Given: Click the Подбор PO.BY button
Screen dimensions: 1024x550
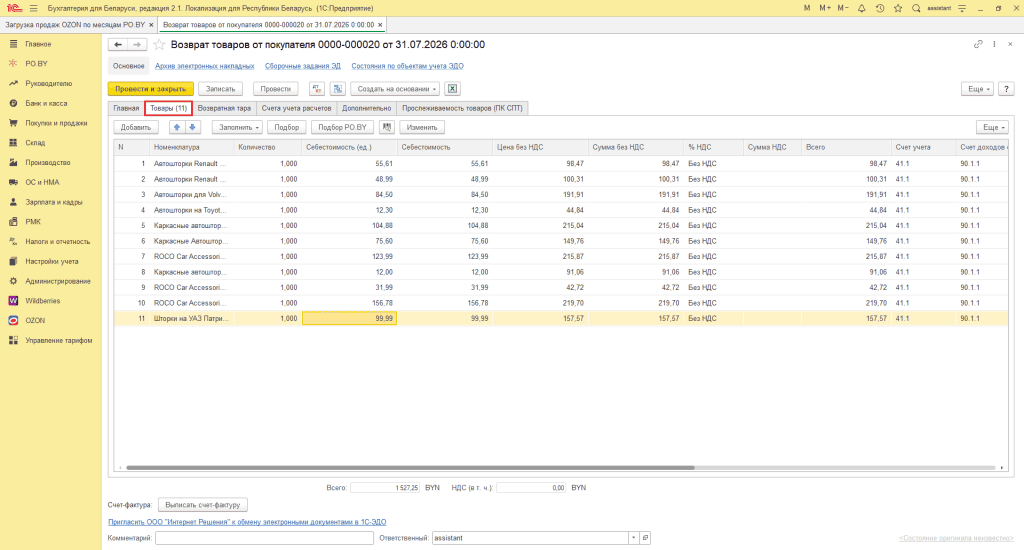Looking at the screenshot, I should pos(343,127).
